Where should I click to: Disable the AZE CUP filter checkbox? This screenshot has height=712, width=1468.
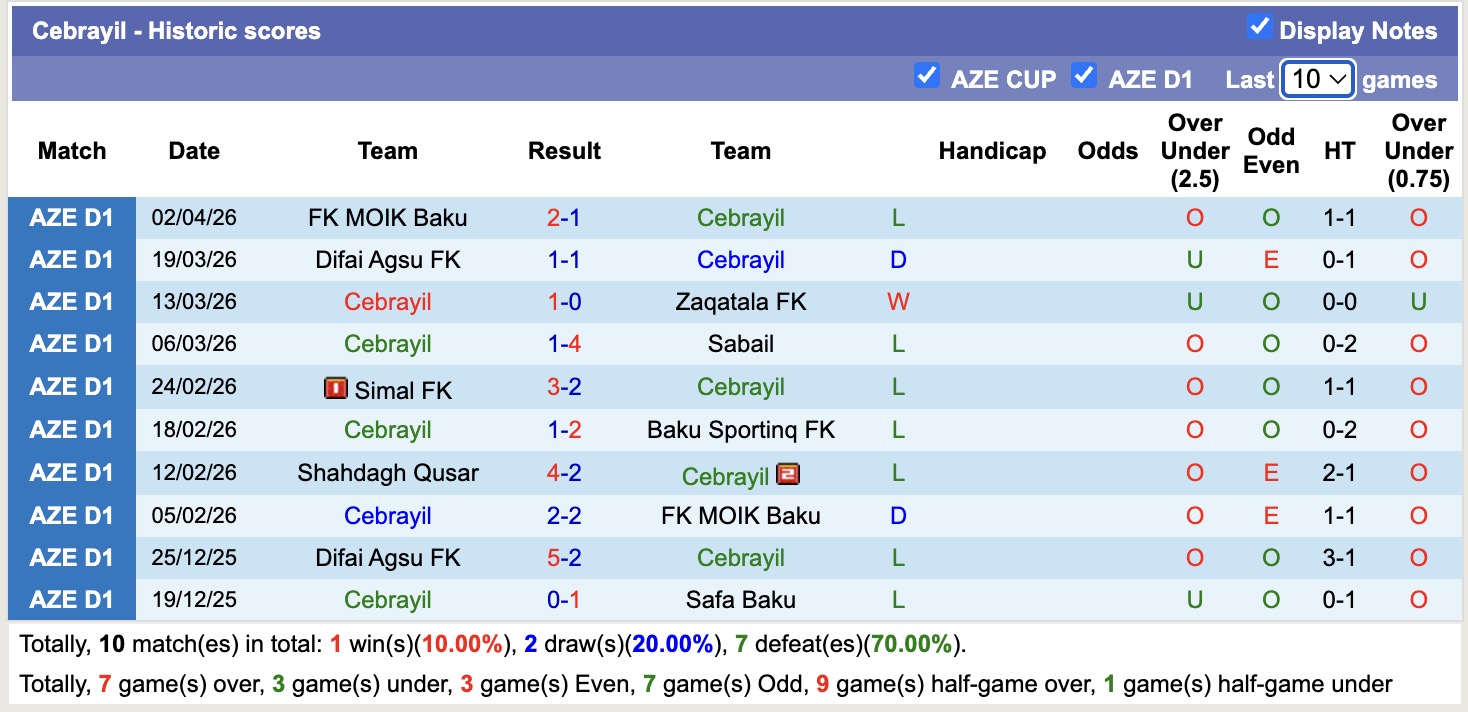(927, 74)
